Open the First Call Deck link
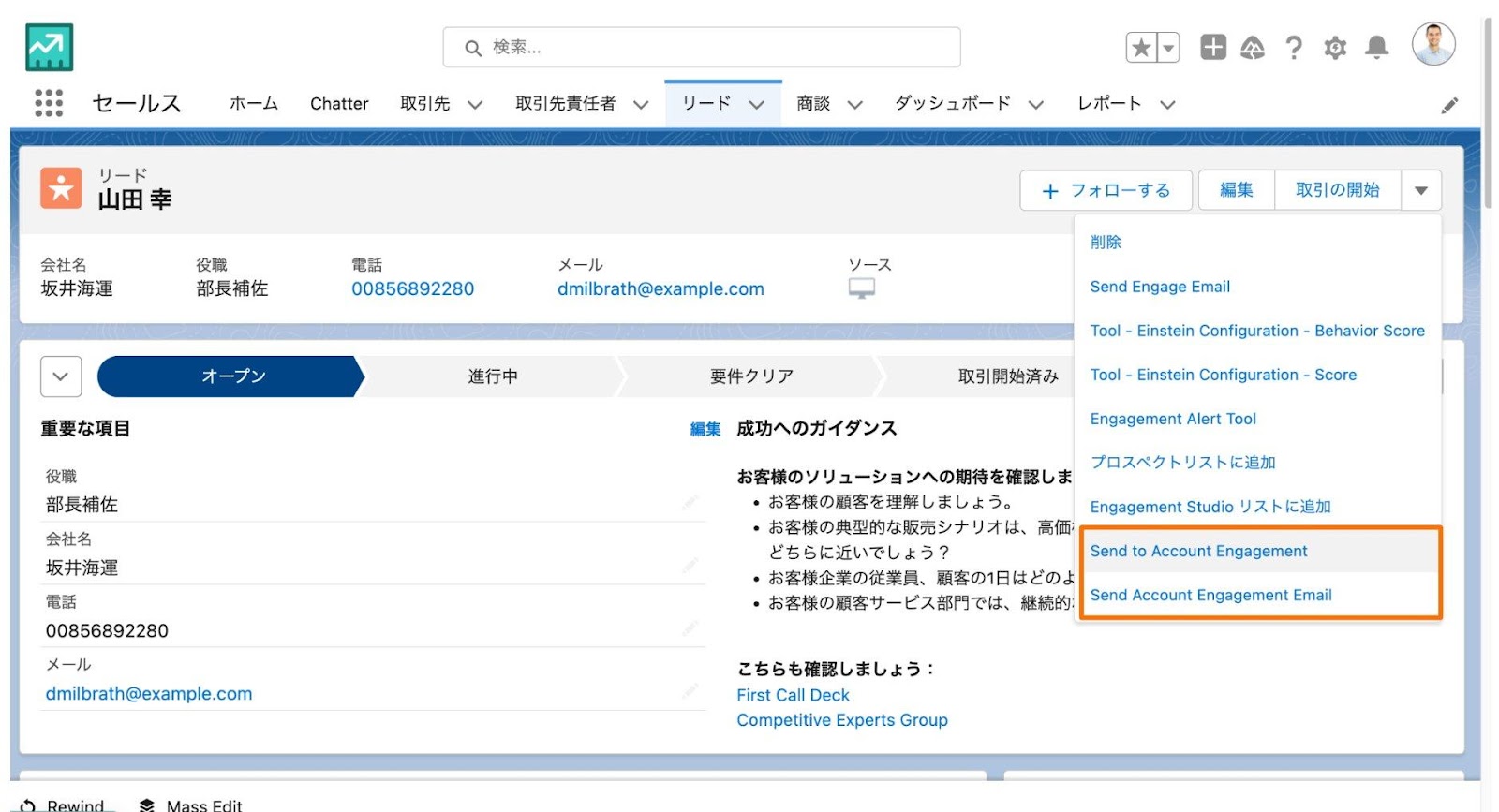 point(793,695)
